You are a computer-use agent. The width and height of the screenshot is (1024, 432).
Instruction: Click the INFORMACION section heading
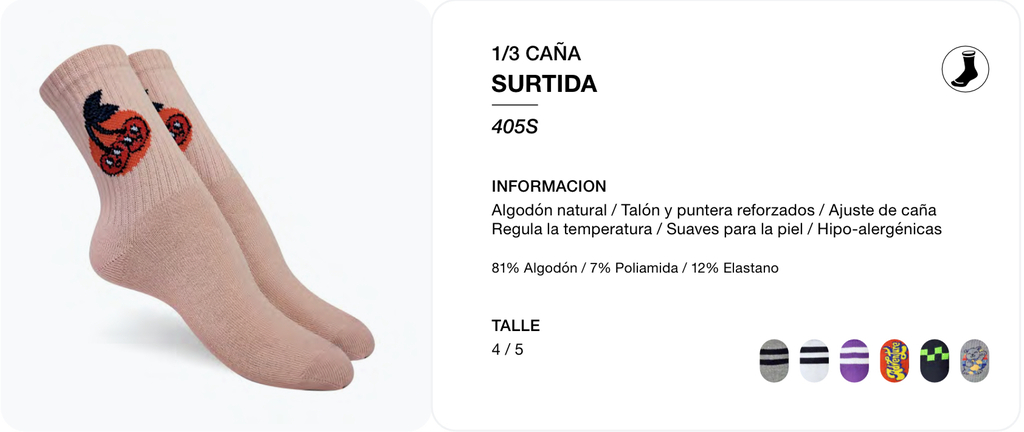549,186
